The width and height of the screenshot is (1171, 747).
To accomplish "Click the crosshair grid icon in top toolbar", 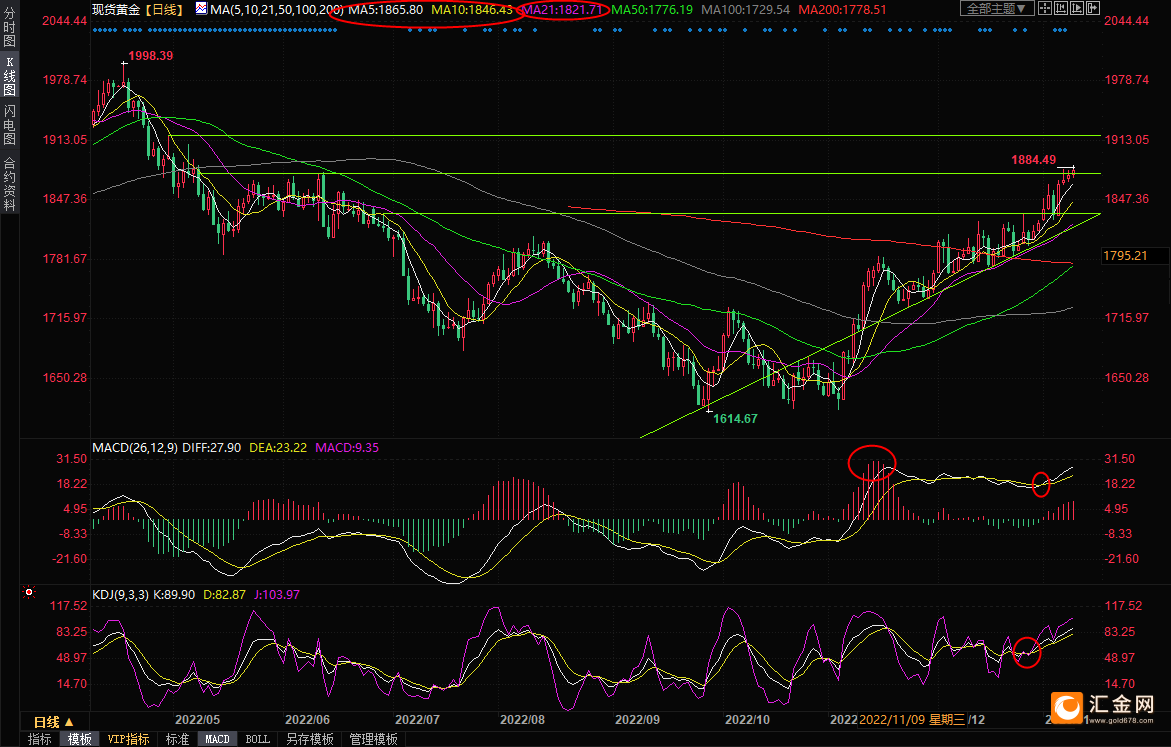I will pyautogui.click(x=1044, y=9).
